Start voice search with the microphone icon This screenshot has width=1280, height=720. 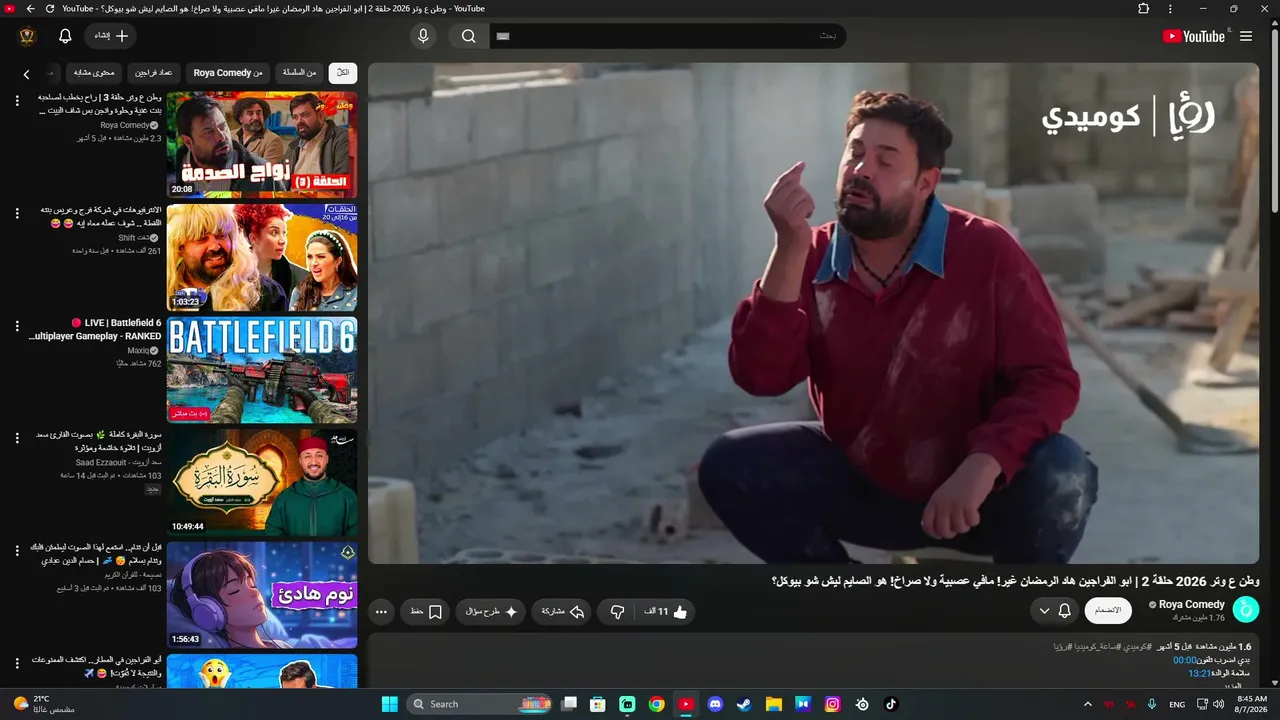coord(423,36)
